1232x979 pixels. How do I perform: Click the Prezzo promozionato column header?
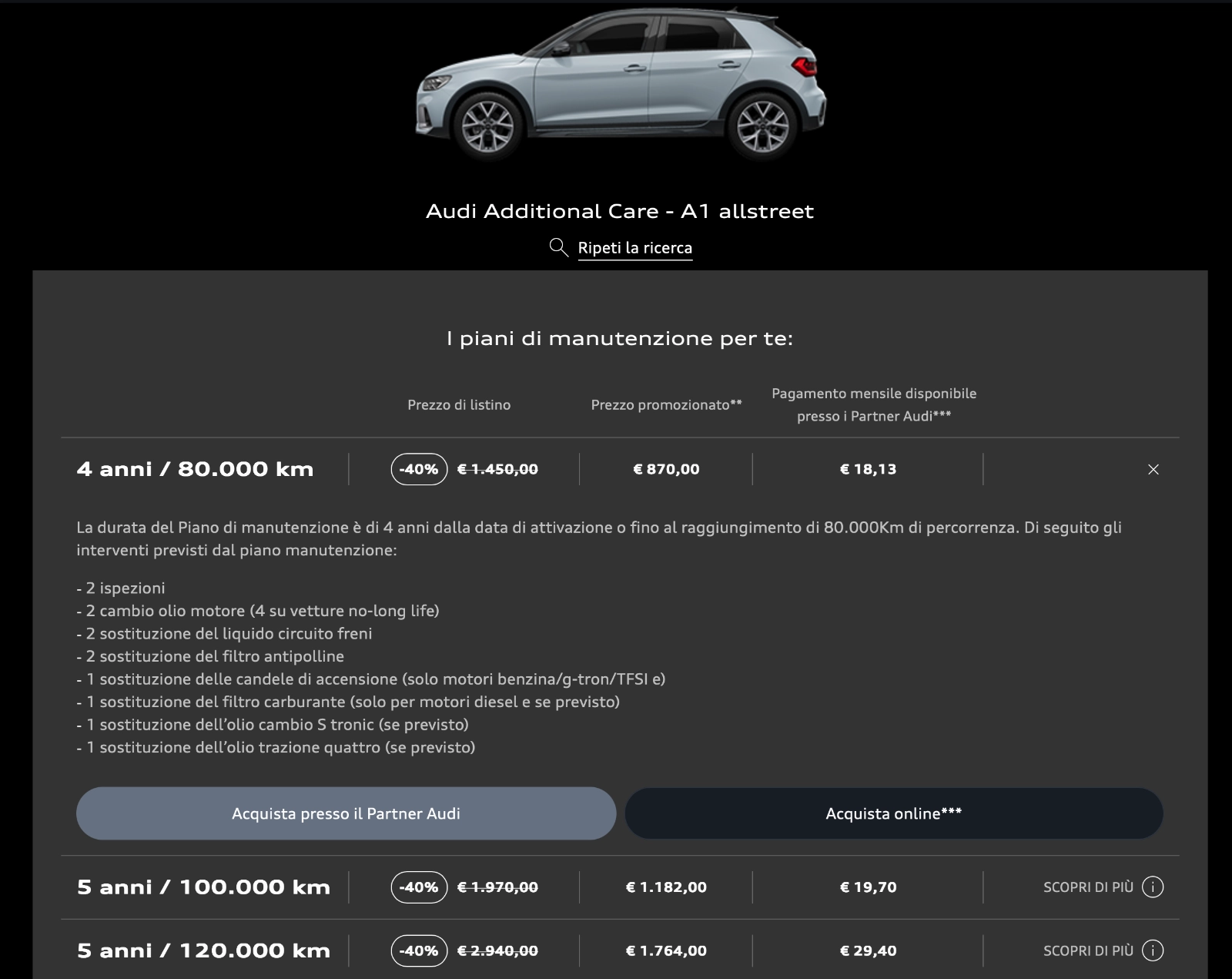666,405
